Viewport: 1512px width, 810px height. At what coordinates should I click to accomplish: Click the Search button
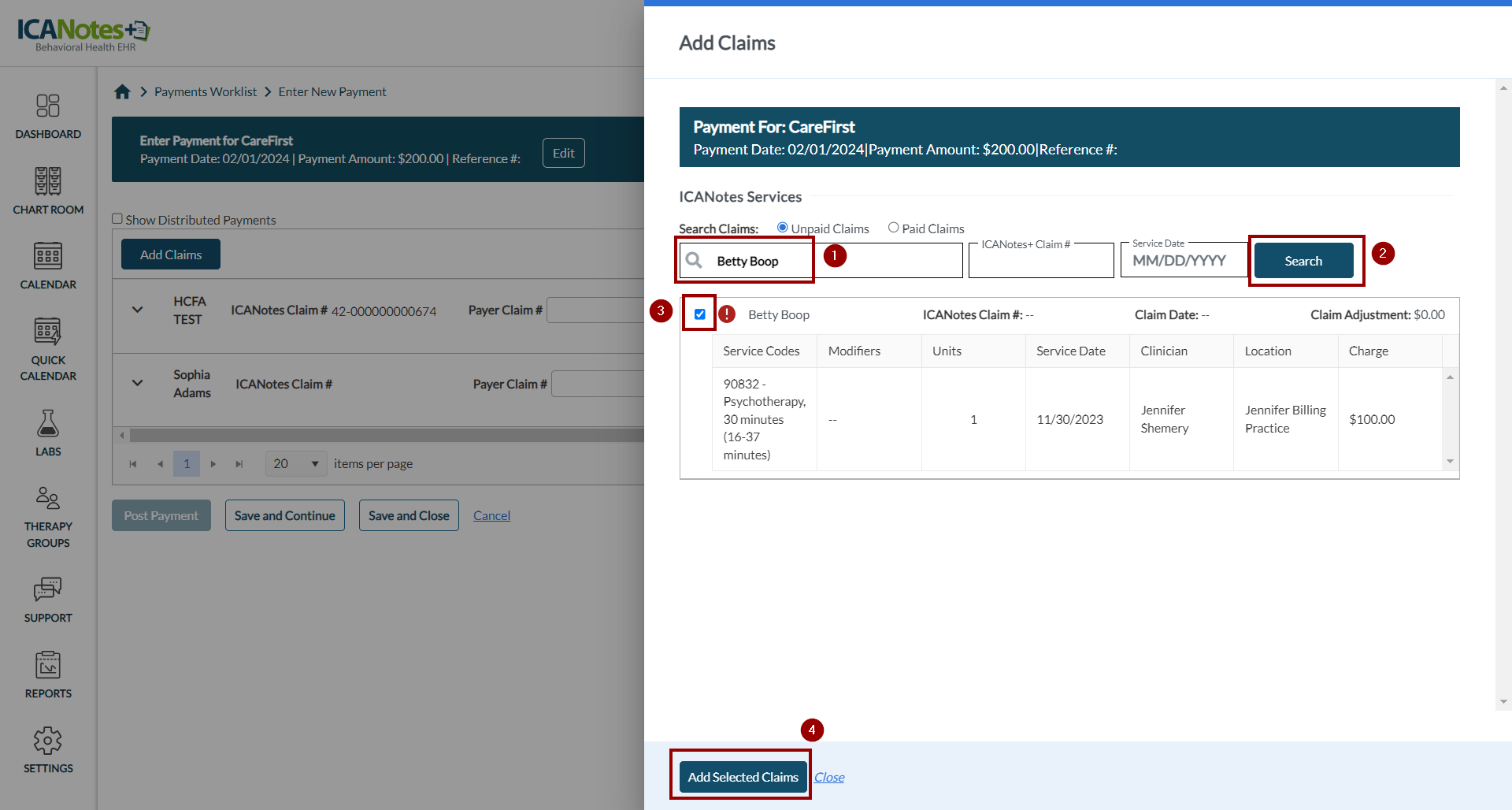pyautogui.click(x=1303, y=261)
